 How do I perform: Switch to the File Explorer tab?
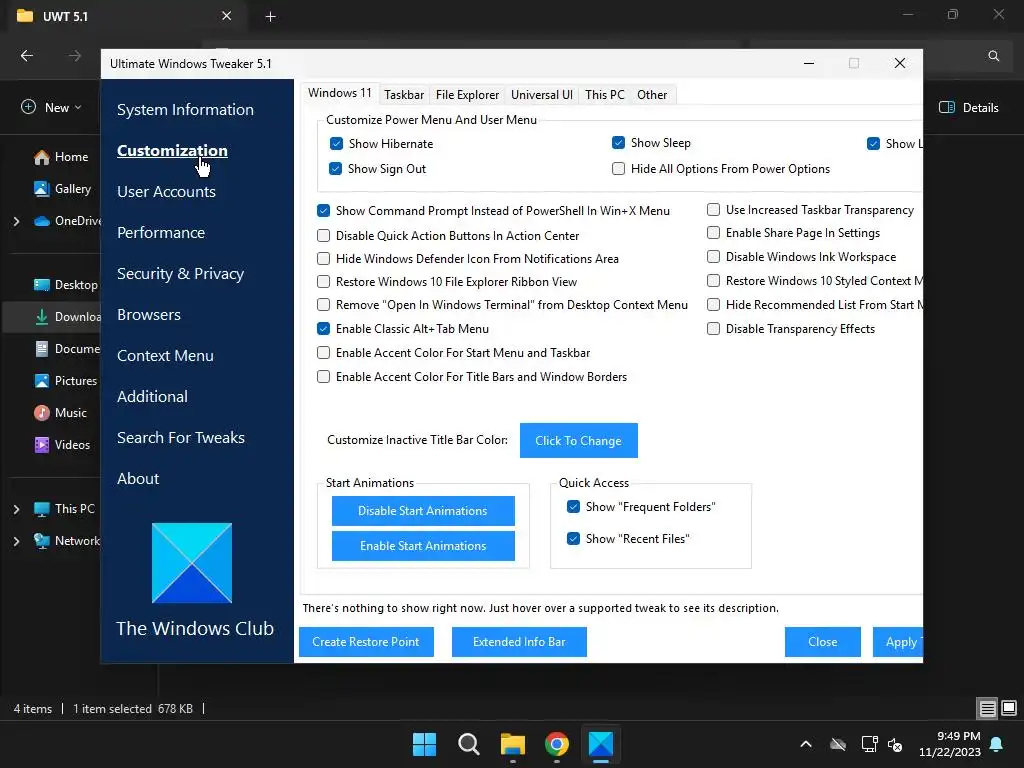tap(468, 95)
